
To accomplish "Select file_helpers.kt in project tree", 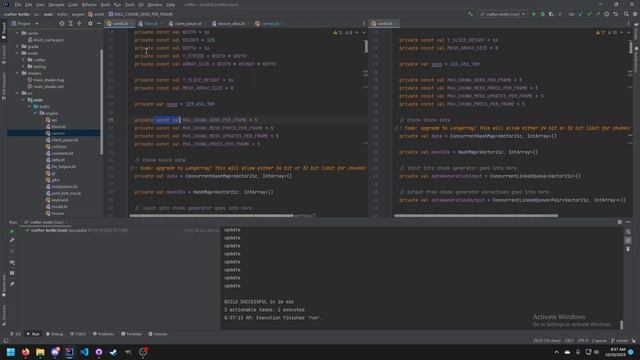I will point(61,166).
